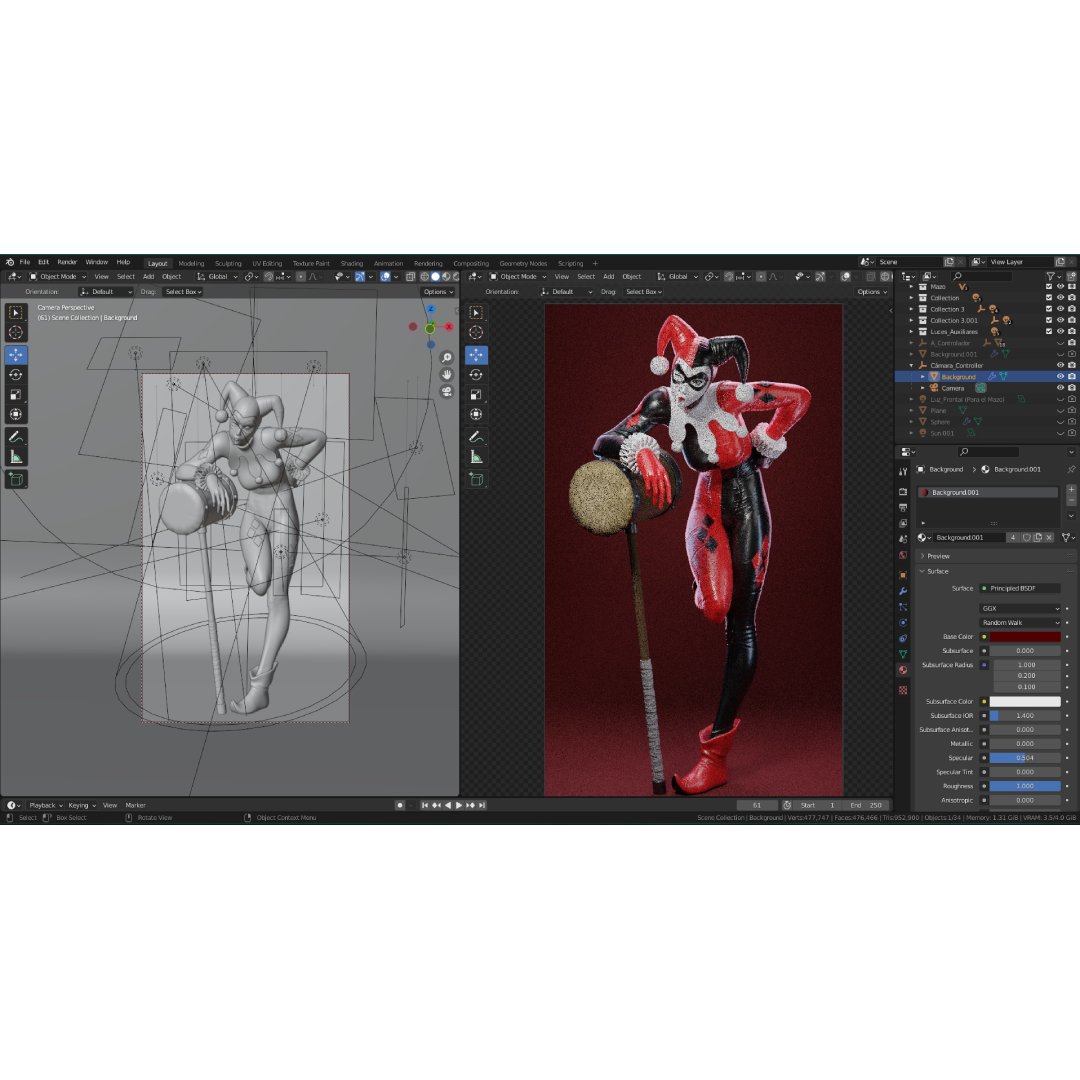The height and width of the screenshot is (1080, 1080).
Task: Switch to the Shading workspace tab
Action: coord(351,264)
